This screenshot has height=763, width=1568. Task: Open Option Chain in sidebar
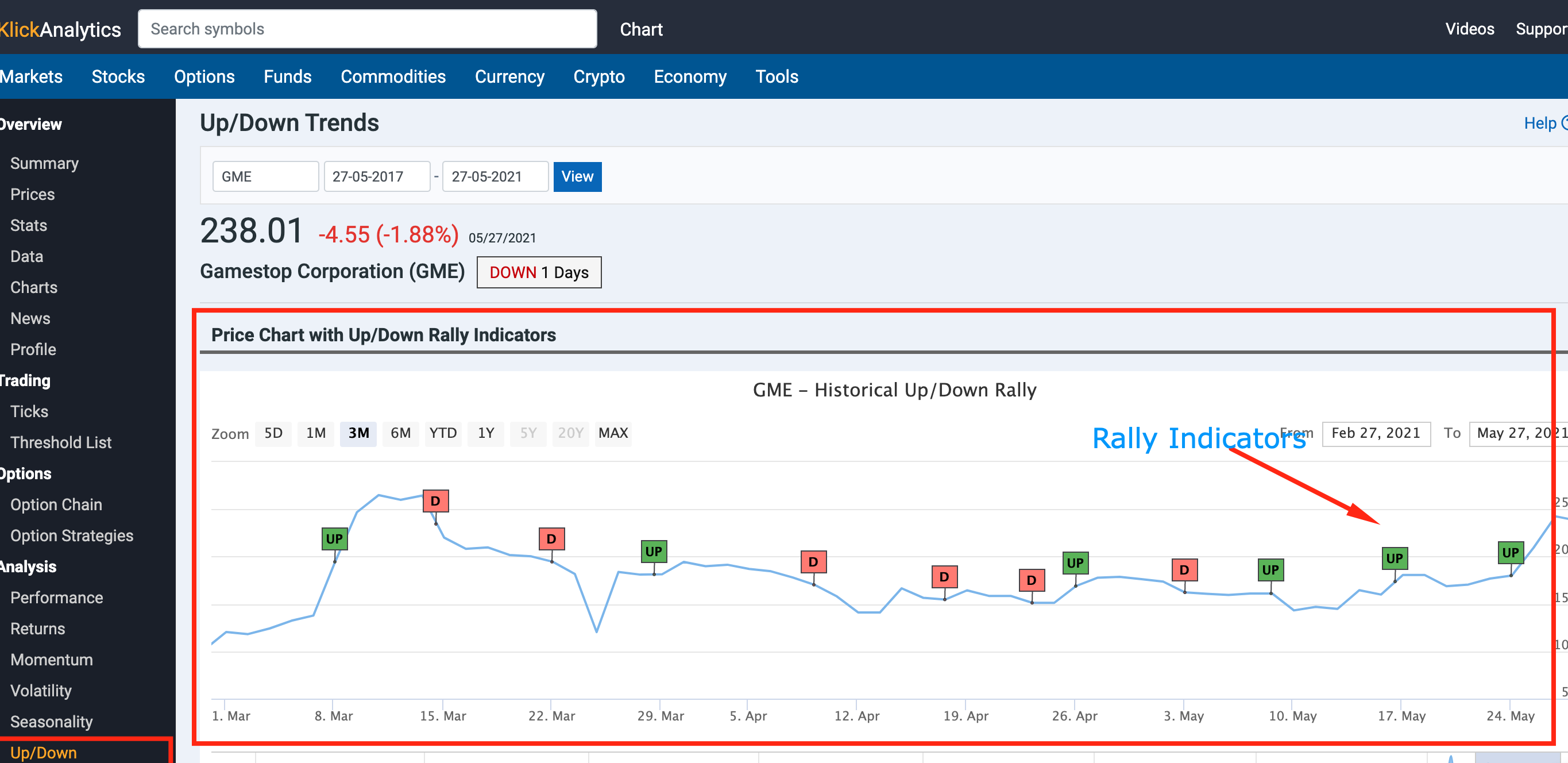coord(56,505)
